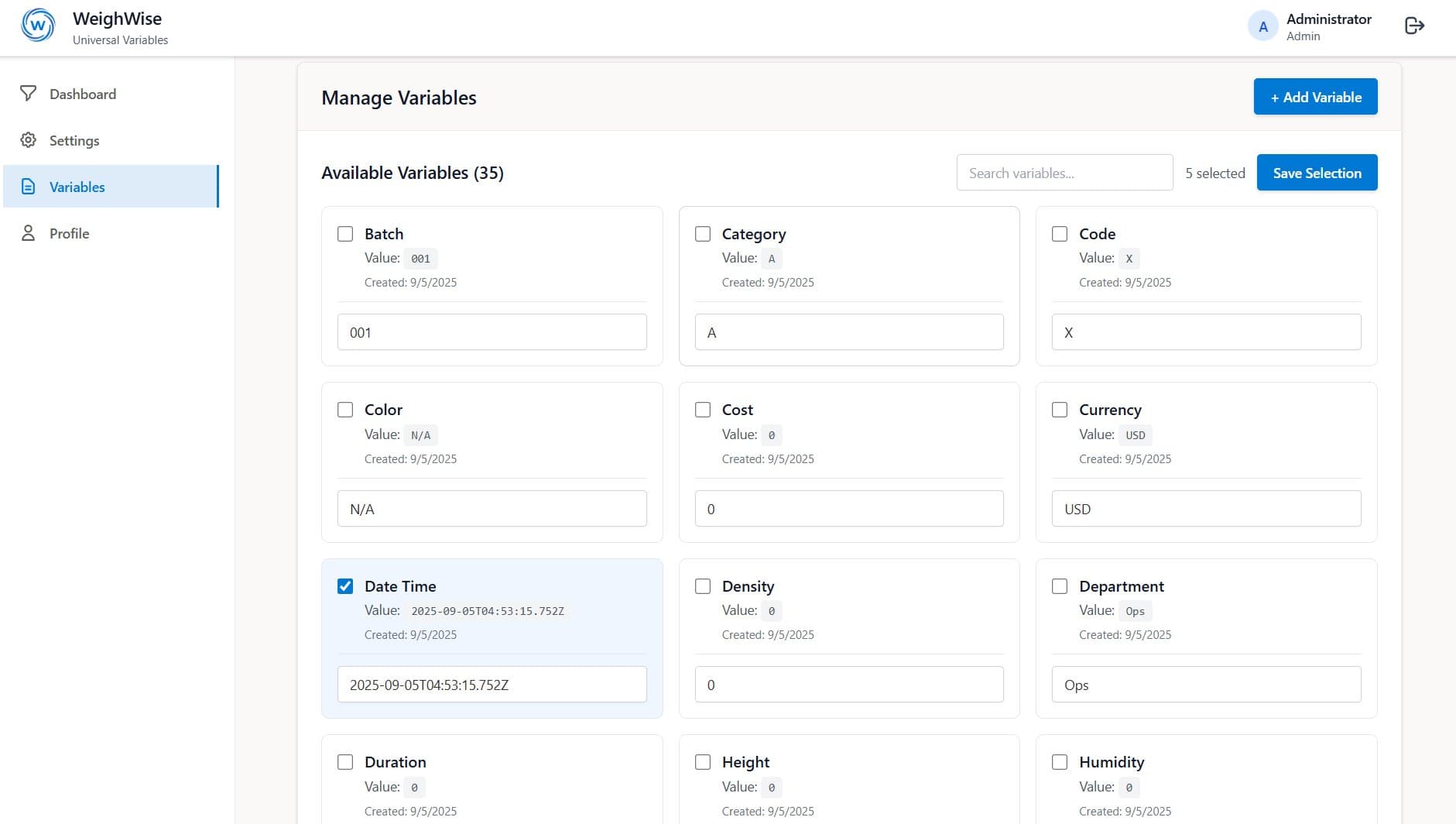Click the 'Universal Variables' subtitle
The image size is (1456, 824).
[x=120, y=40]
